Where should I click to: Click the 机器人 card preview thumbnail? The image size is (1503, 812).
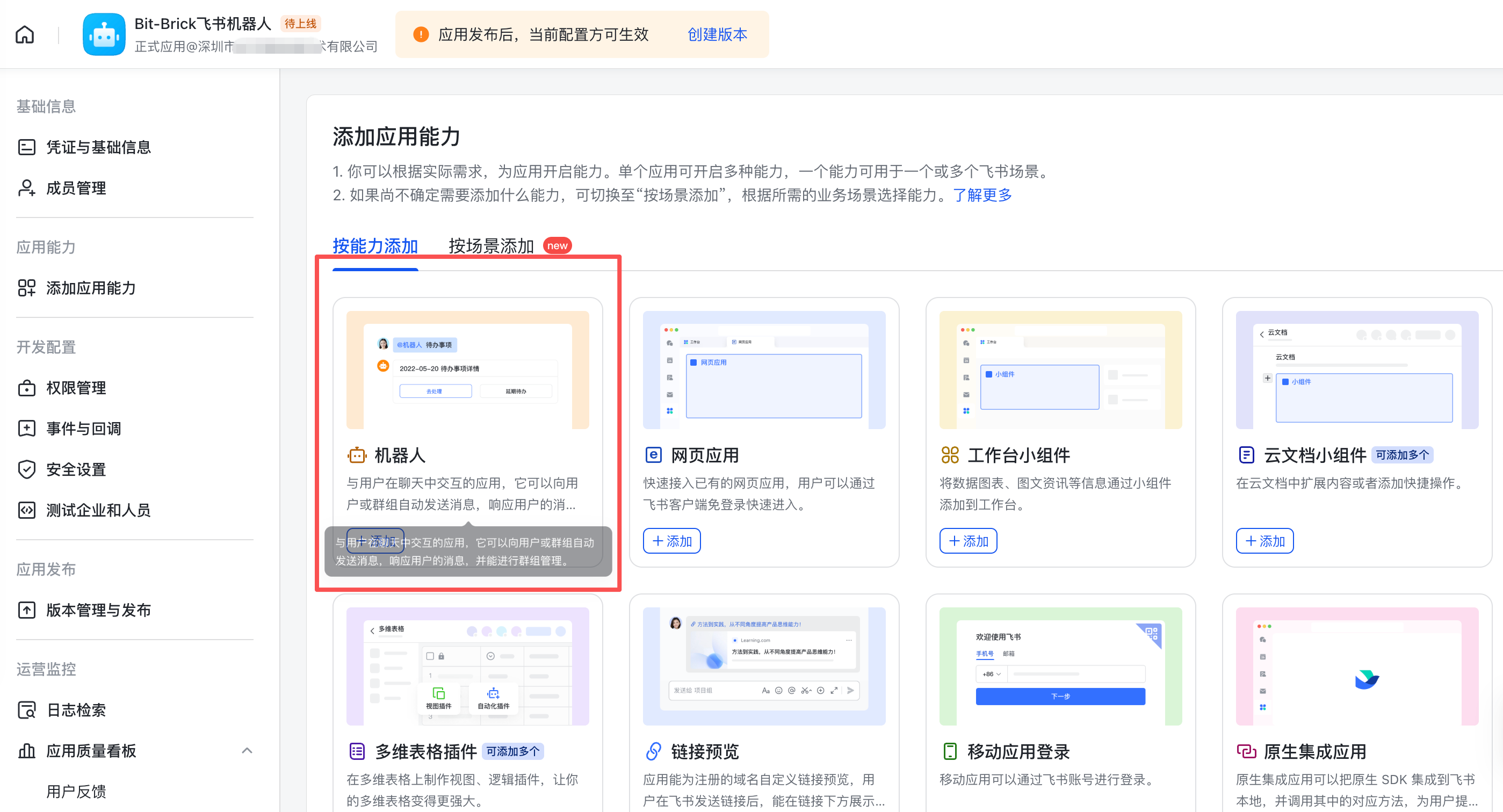[467, 370]
